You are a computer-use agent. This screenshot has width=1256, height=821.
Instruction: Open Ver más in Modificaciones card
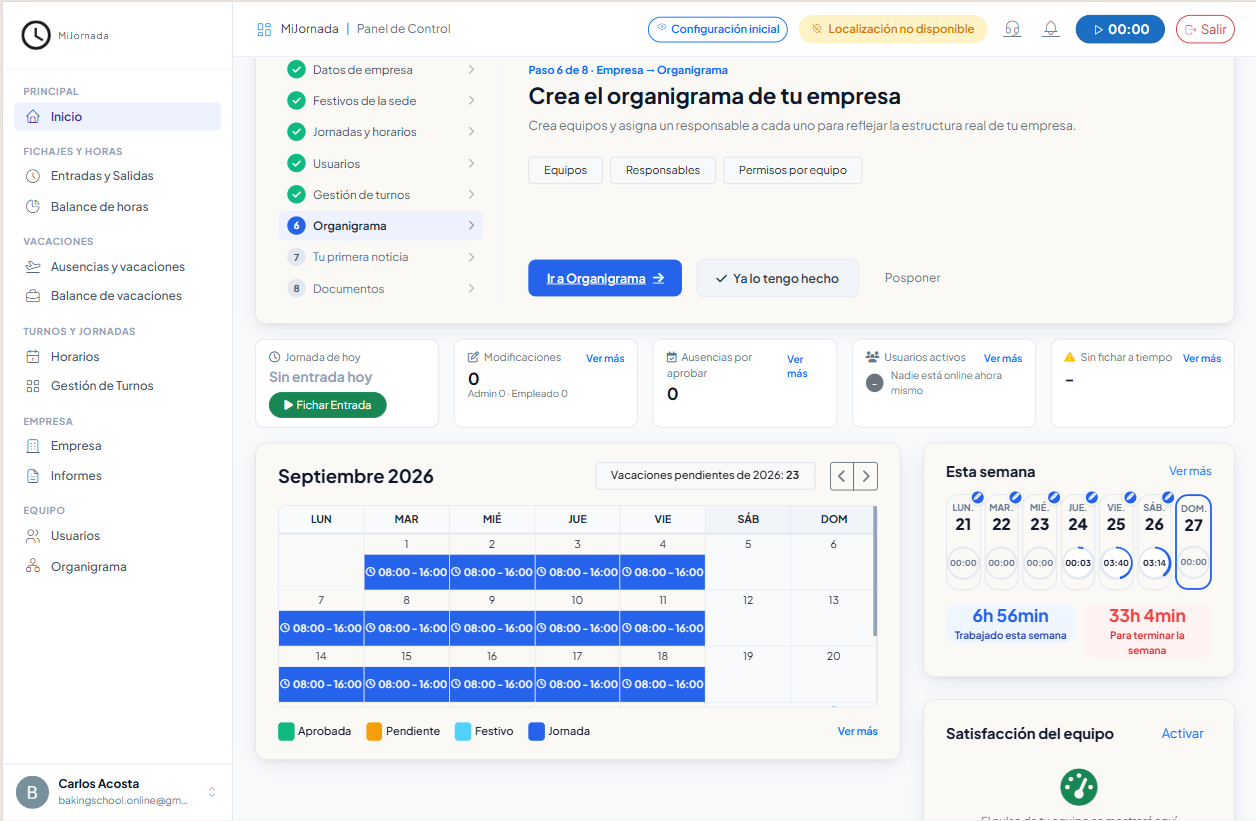605,358
